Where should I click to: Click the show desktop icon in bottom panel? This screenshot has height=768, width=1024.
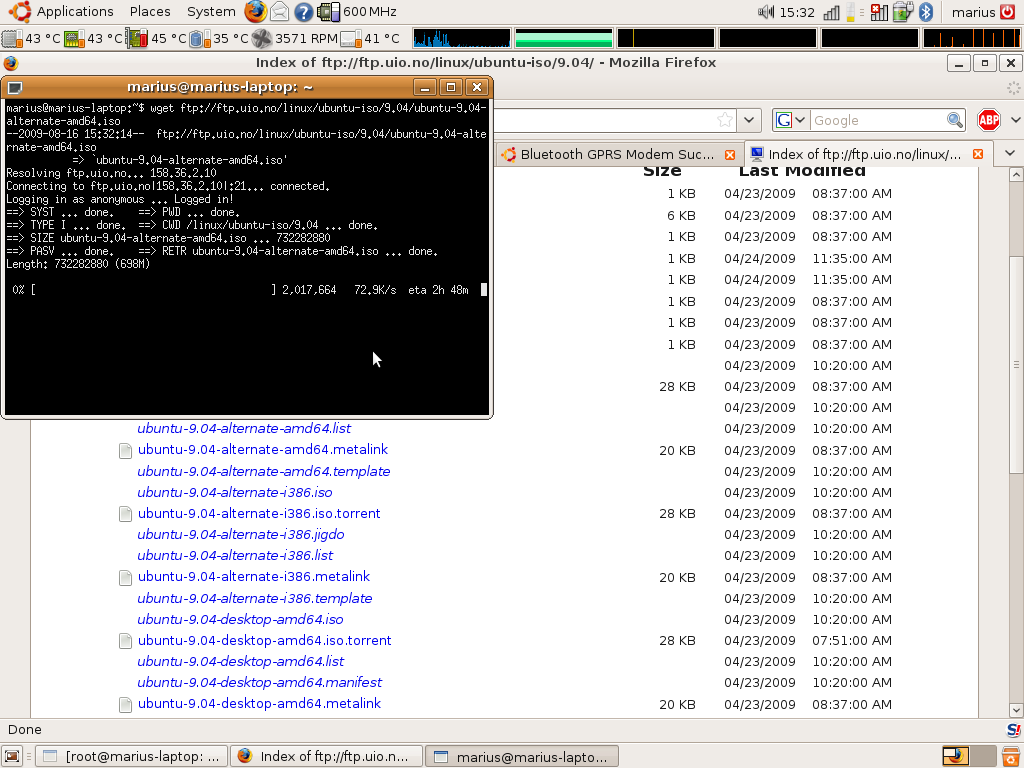click(x=12, y=756)
